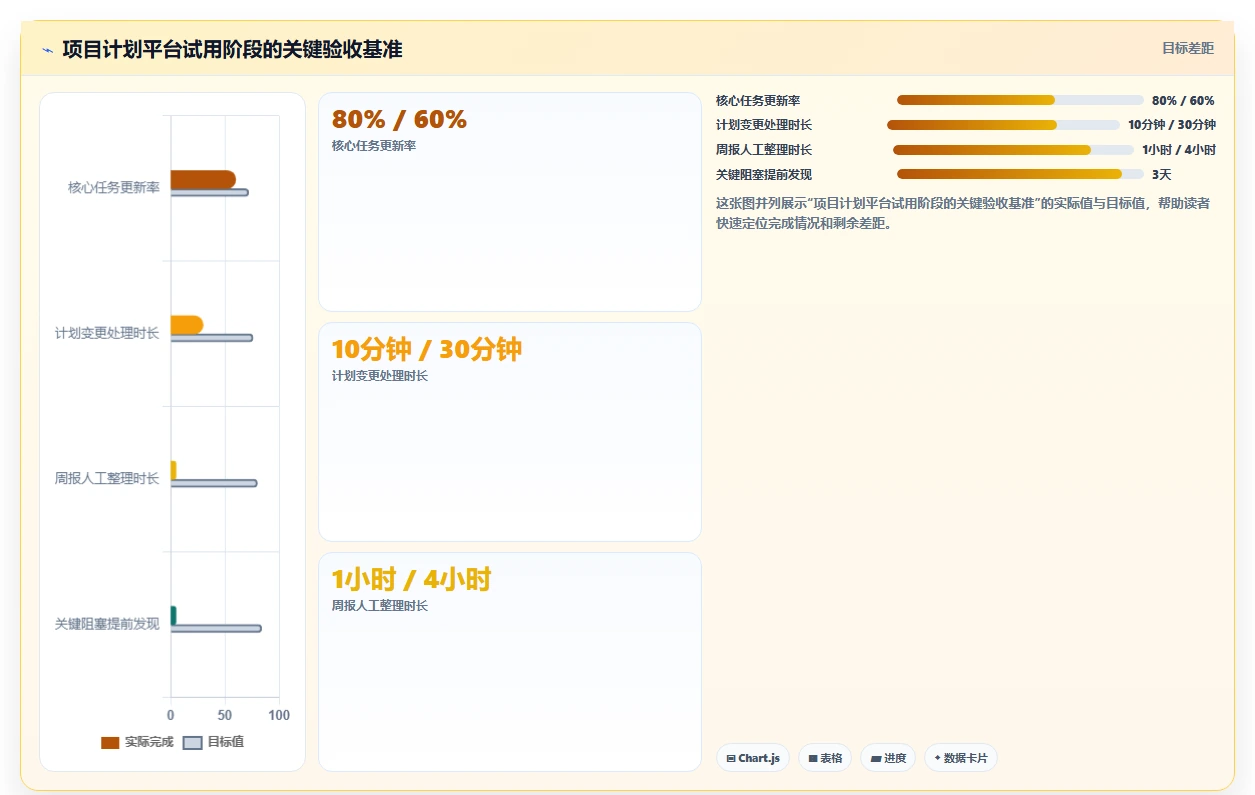
Task: Click the 100 tick on the chart axis
Action: coord(279,715)
